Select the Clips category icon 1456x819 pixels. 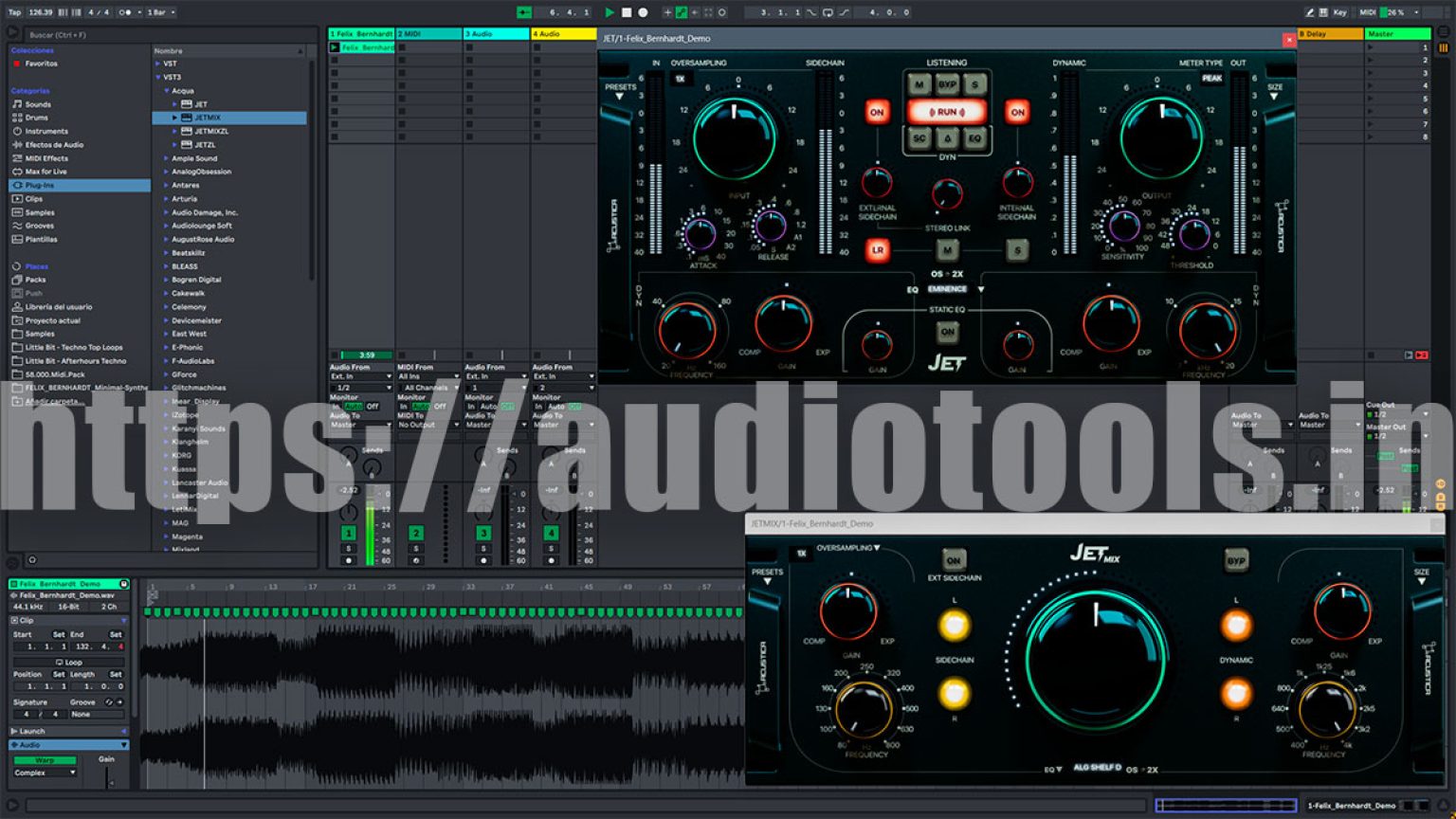click(x=17, y=199)
